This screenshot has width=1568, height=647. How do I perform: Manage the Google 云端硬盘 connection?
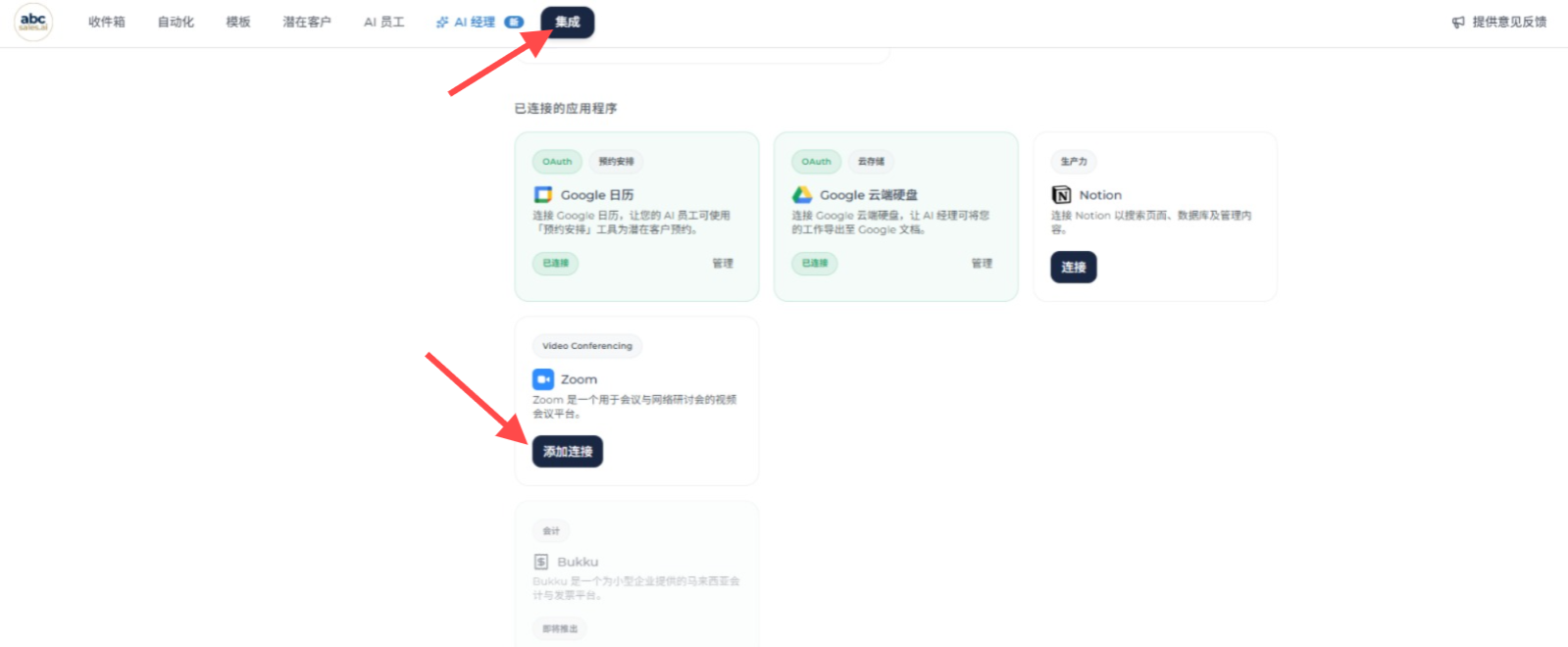(x=982, y=263)
